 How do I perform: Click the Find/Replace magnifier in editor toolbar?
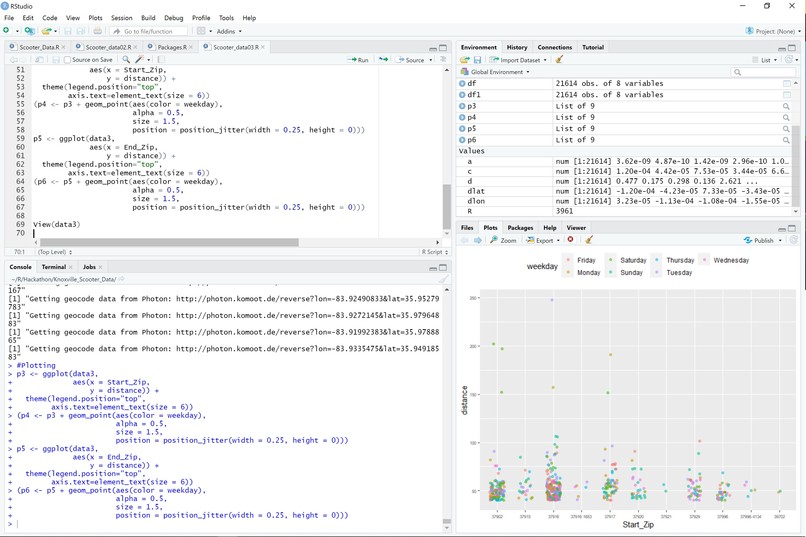coord(126,60)
